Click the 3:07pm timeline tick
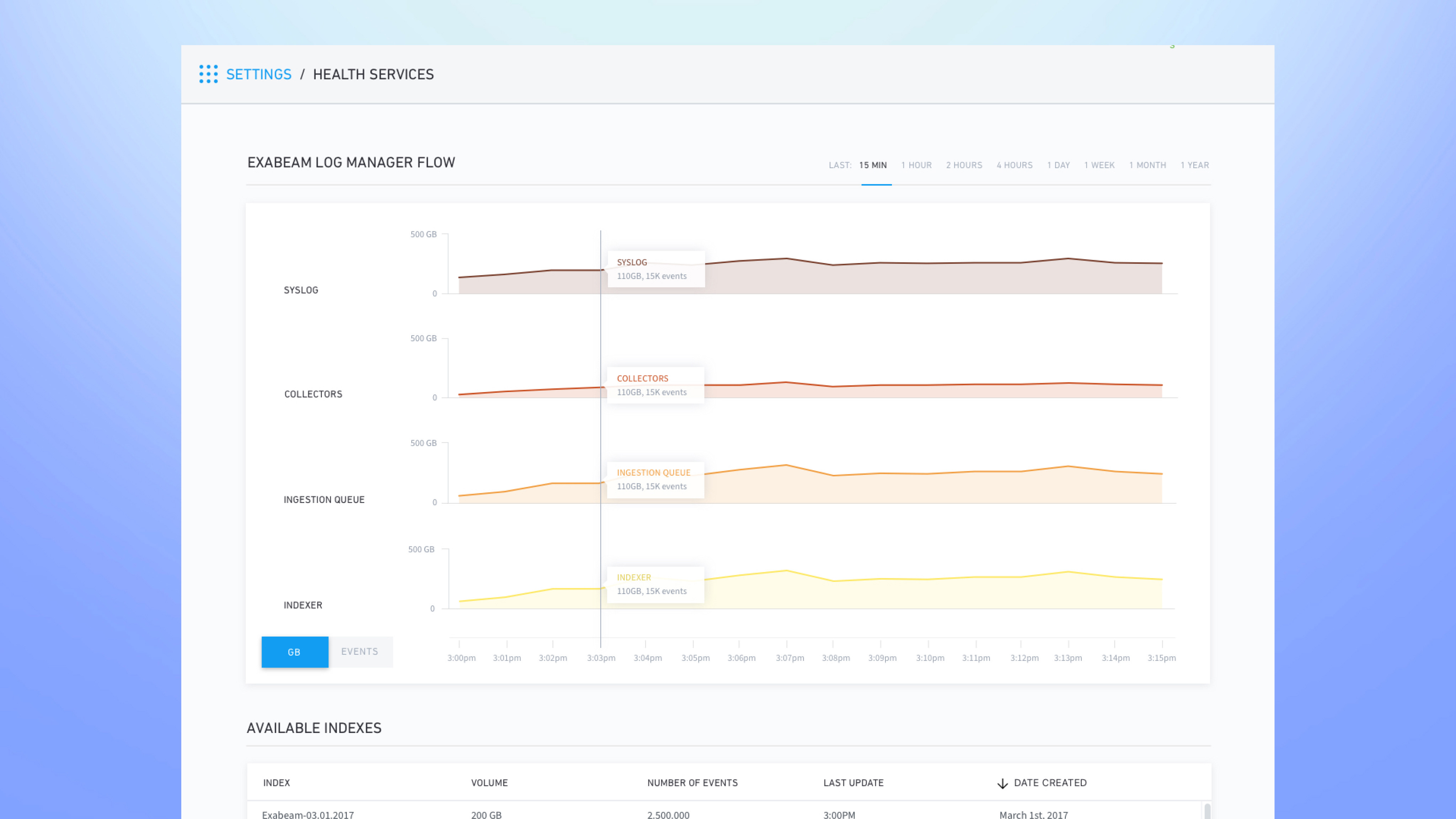Image resolution: width=1456 pixels, height=819 pixels. click(x=789, y=658)
